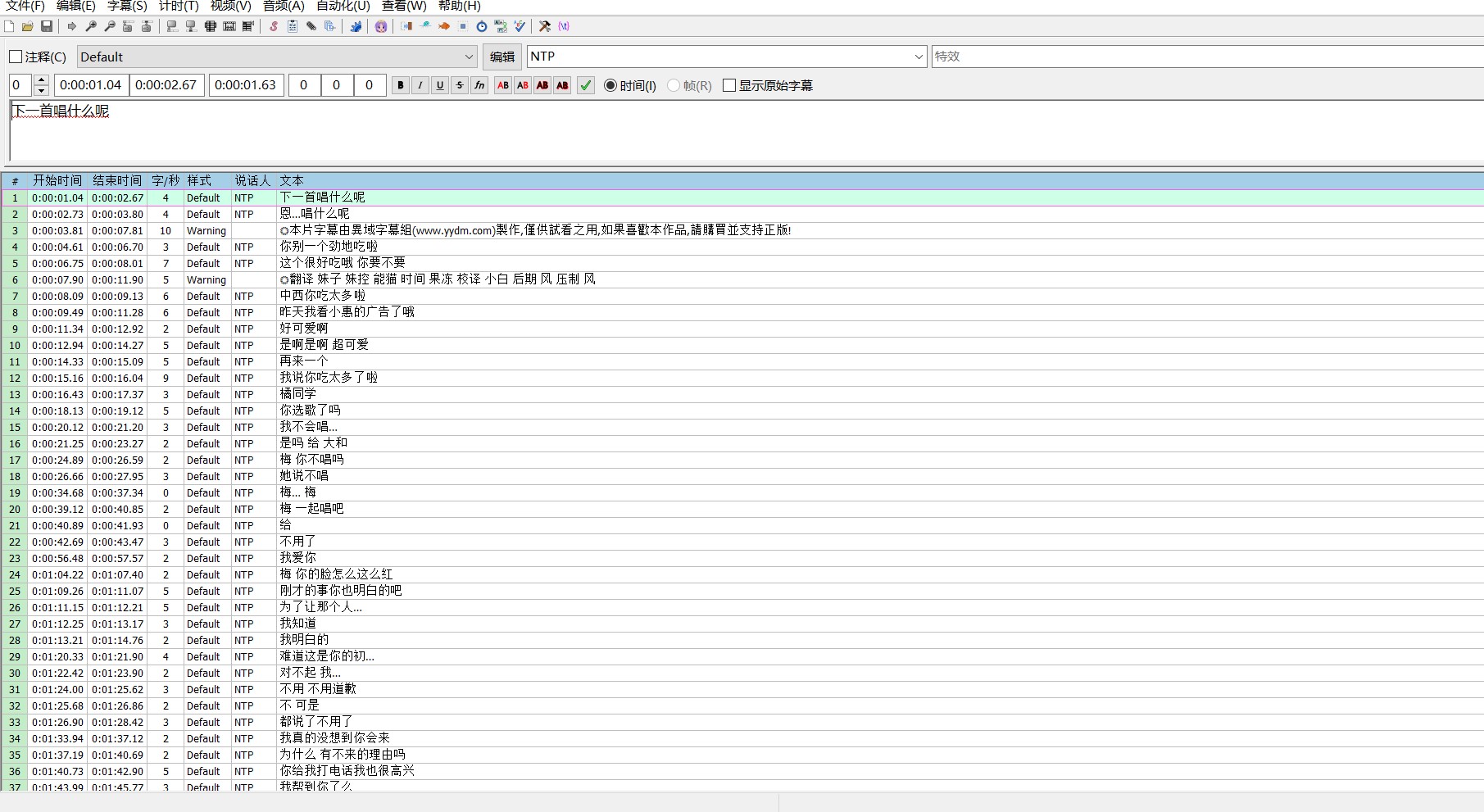
Task: Toggle bold formatting B button
Action: point(401,85)
